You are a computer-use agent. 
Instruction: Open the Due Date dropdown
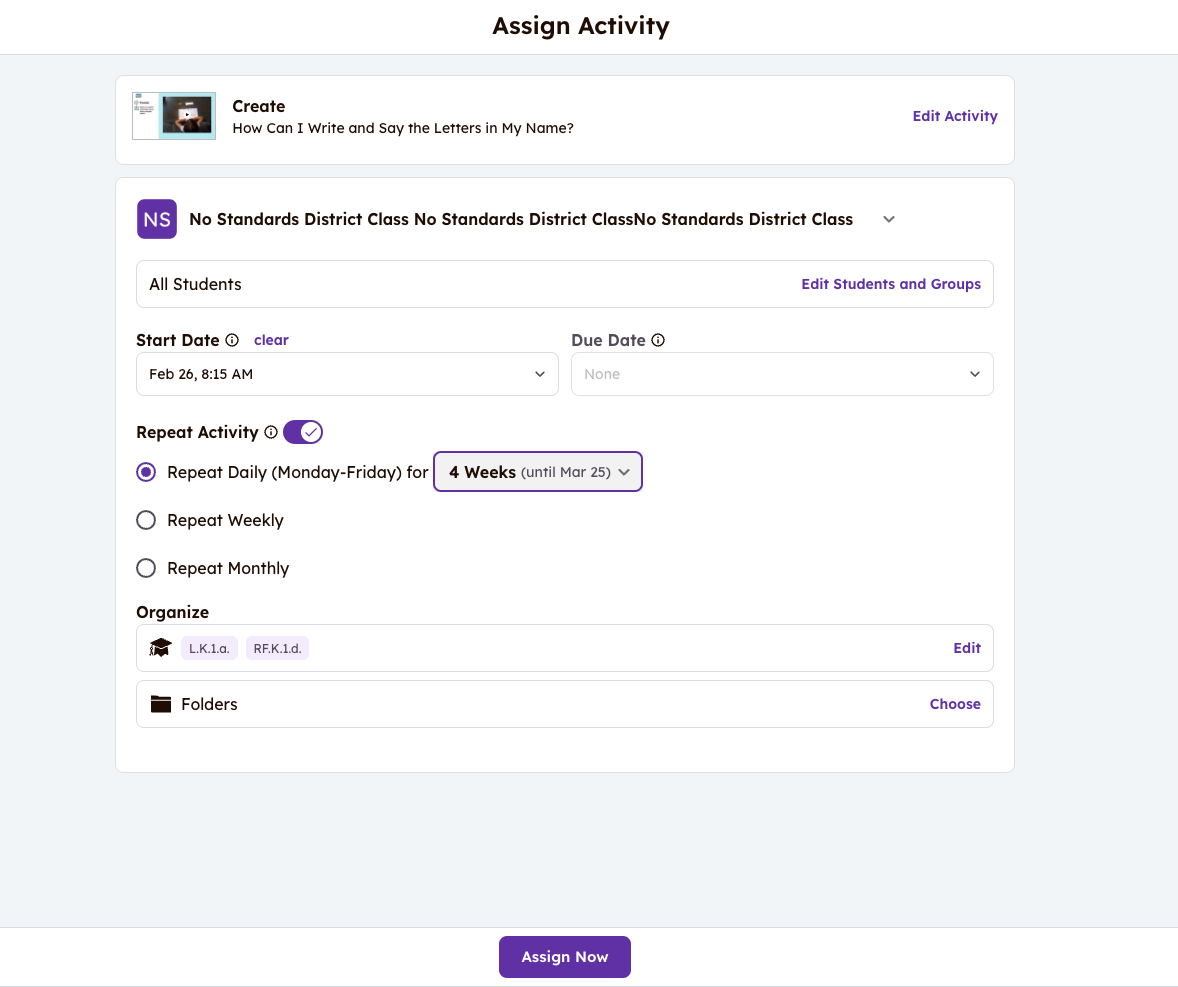(x=782, y=374)
